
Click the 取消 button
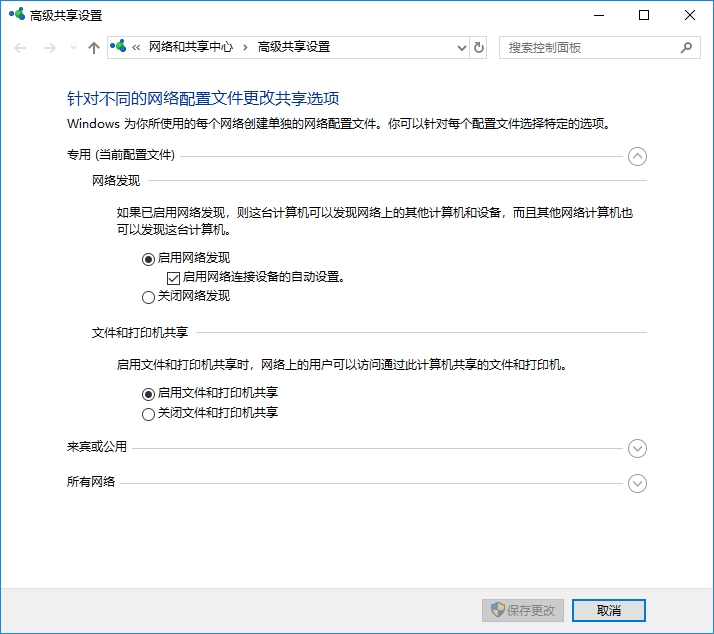[x=609, y=610]
